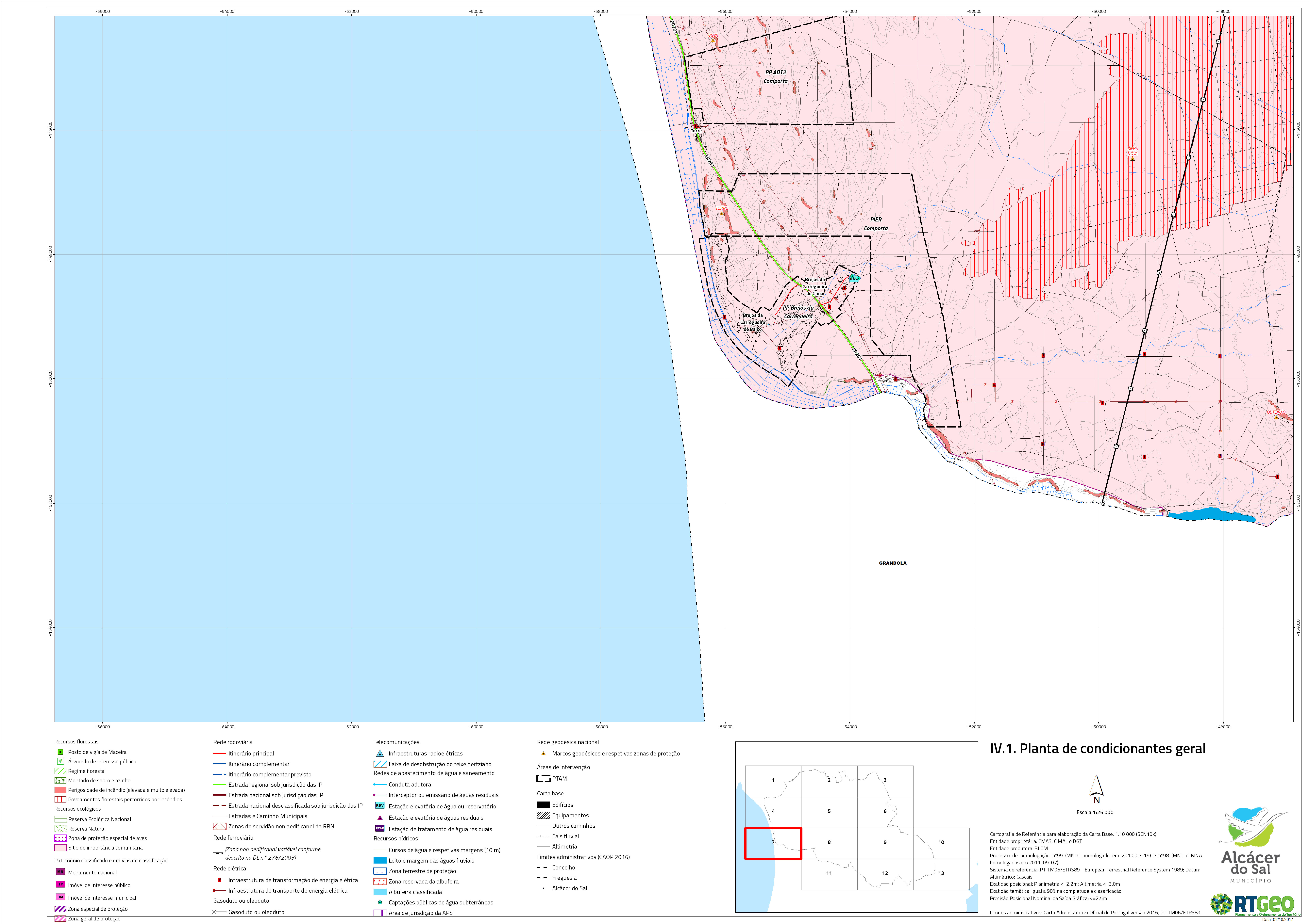Click the Infraestrutura de transformação de energia elétrica symbol
1309x924 pixels.
[220, 880]
